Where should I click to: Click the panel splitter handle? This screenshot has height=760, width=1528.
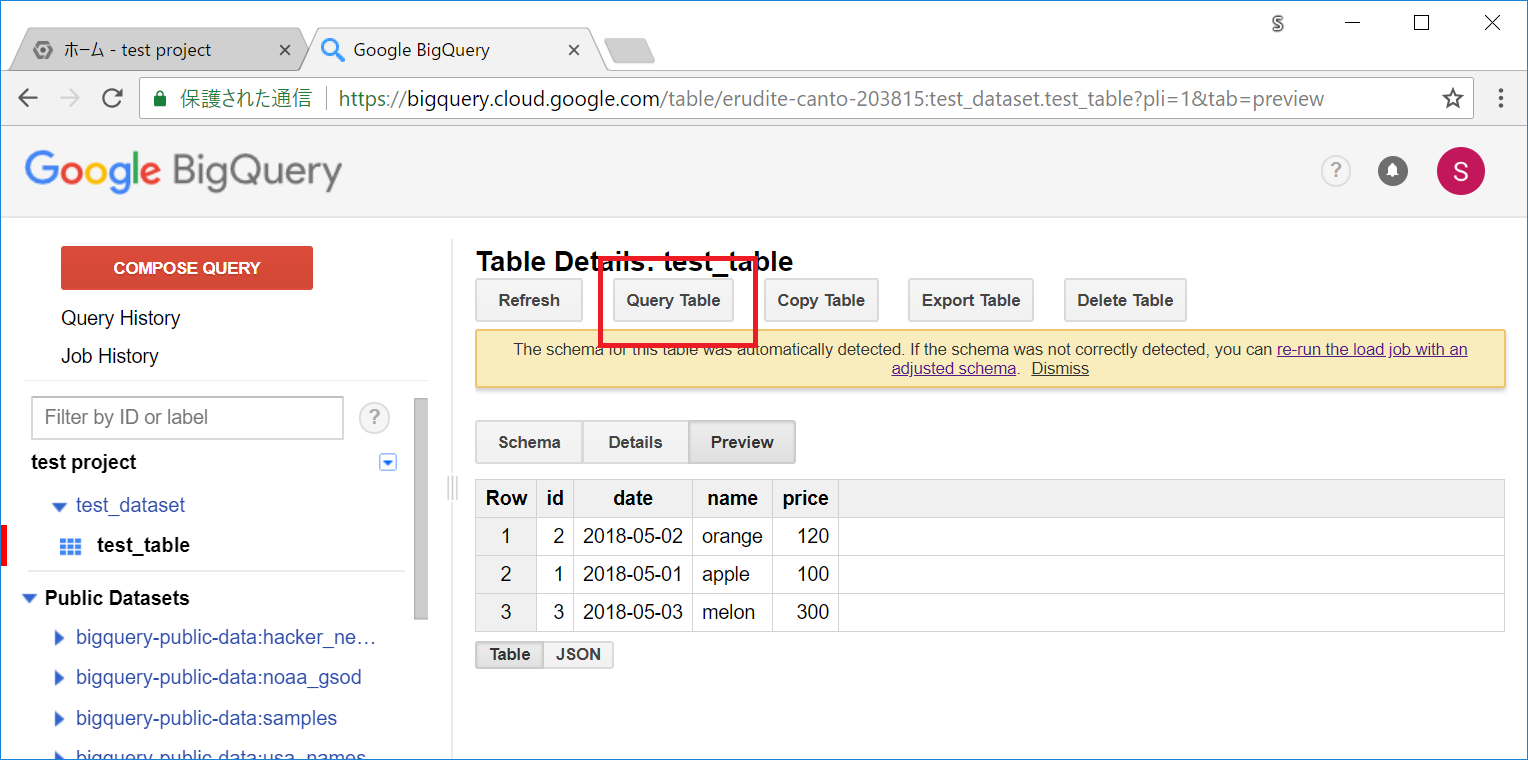452,487
